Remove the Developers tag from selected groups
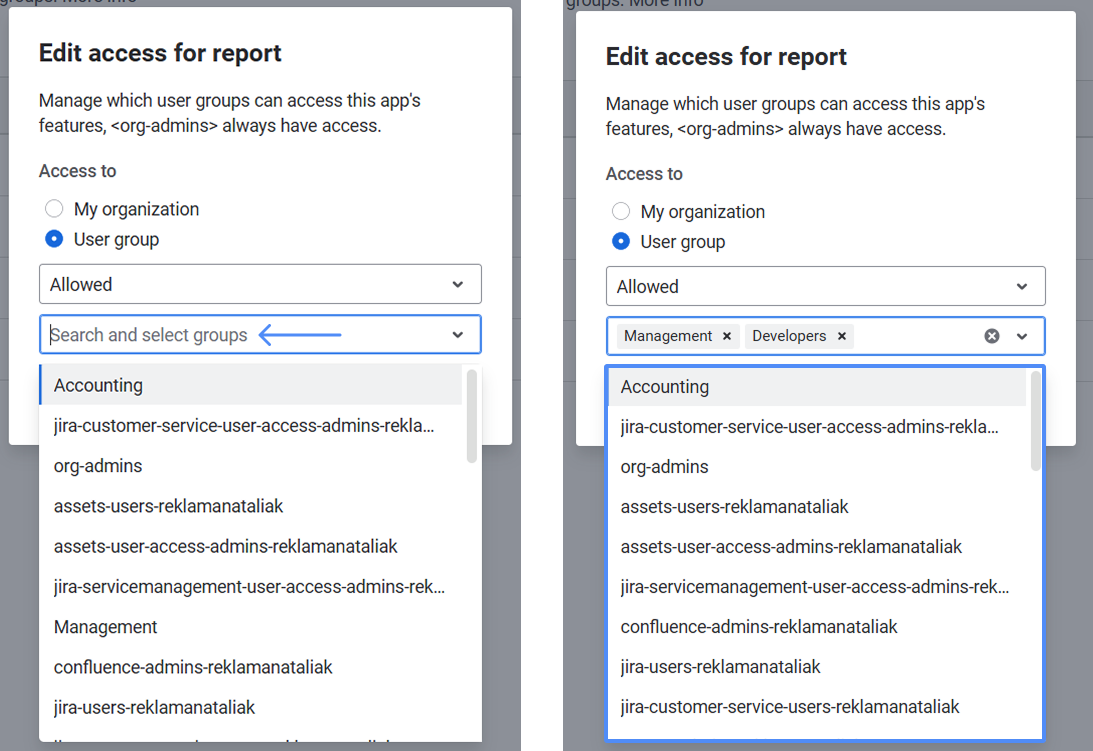1093x751 pixels. click(x=842, y=336)
